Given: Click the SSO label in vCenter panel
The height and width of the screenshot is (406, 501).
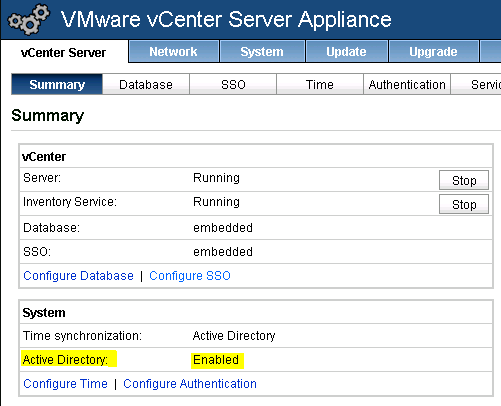Looking at the screenshot, I should [x=37, y=252].
